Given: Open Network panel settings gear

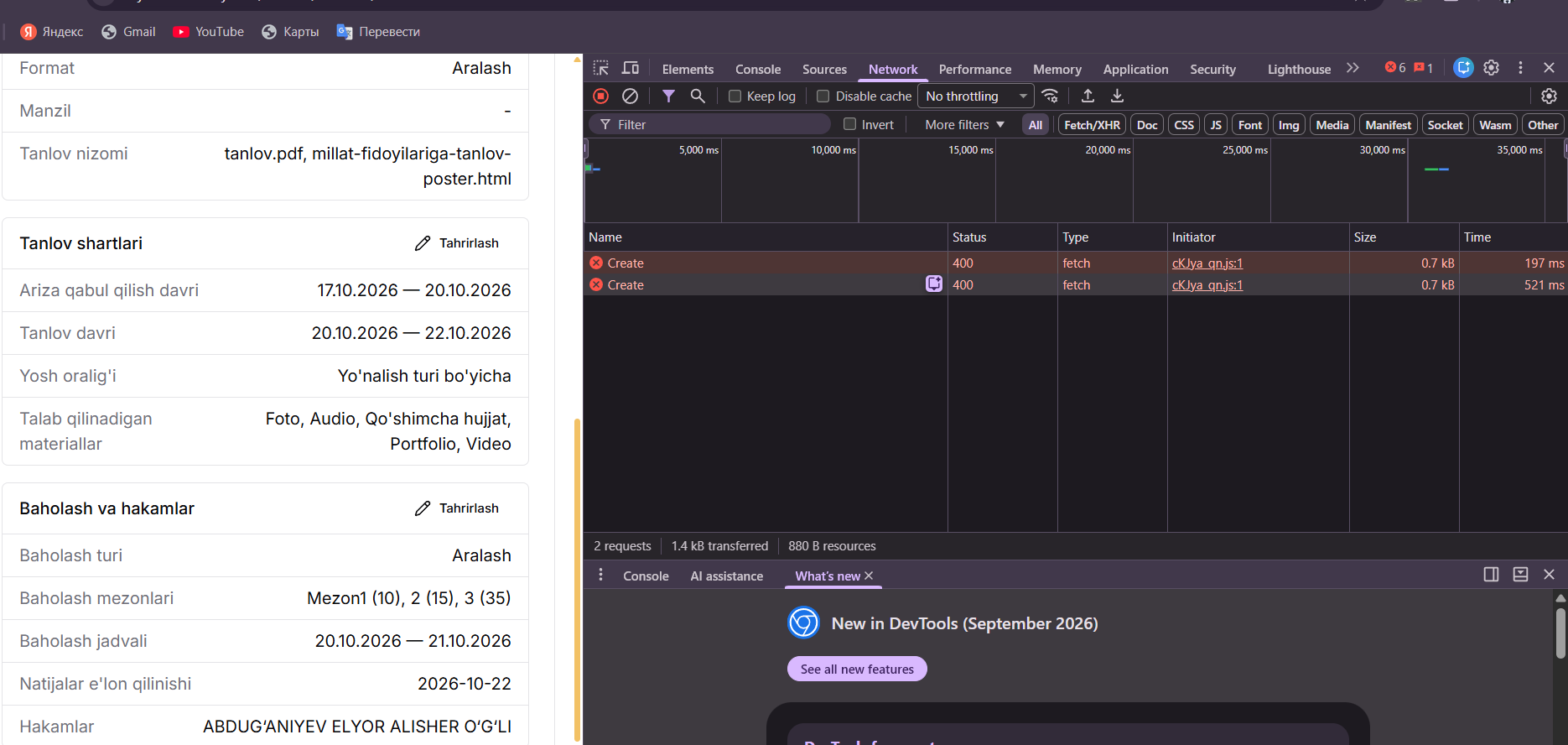Looking at the screenshot, I should (1549, 96).
